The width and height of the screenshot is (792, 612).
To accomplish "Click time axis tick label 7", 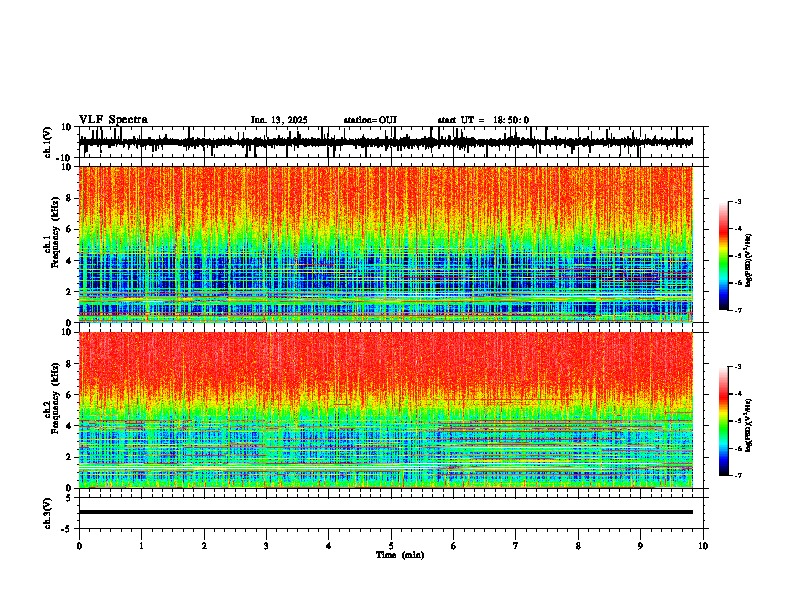I will (516, 546).
